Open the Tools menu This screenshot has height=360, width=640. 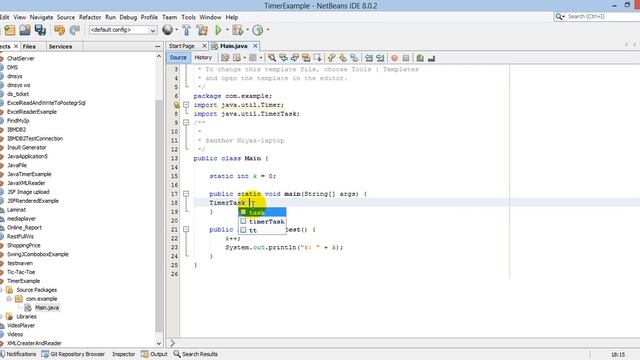tap(188, 17)
